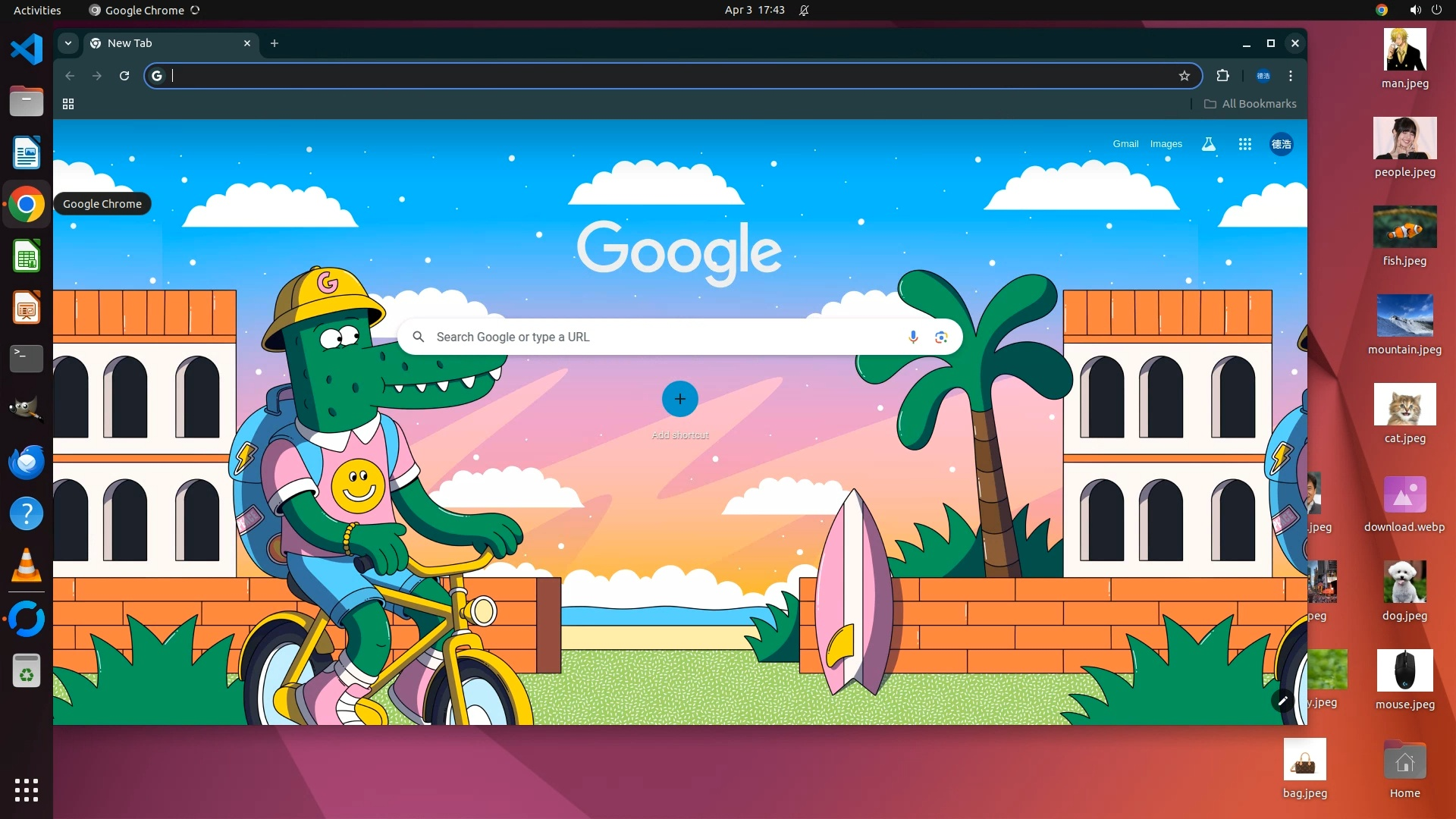The width and height of the screenshot is (1456, 819).
Task: Open the Google apps grid
Action: (1244, 144)
